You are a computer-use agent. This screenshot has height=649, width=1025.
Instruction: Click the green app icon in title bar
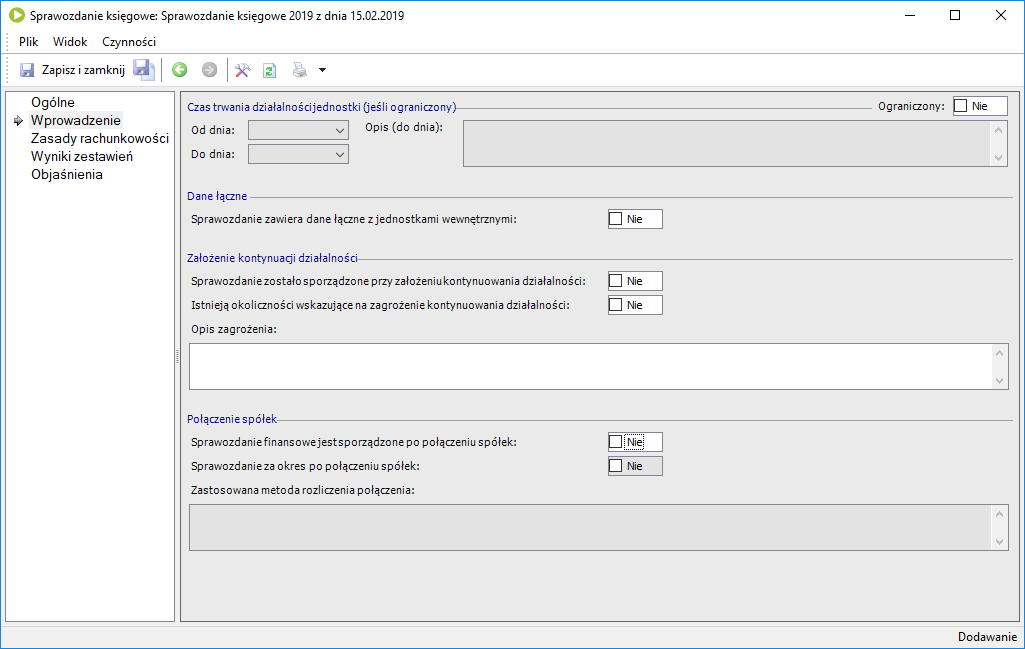tap(16, 16)
